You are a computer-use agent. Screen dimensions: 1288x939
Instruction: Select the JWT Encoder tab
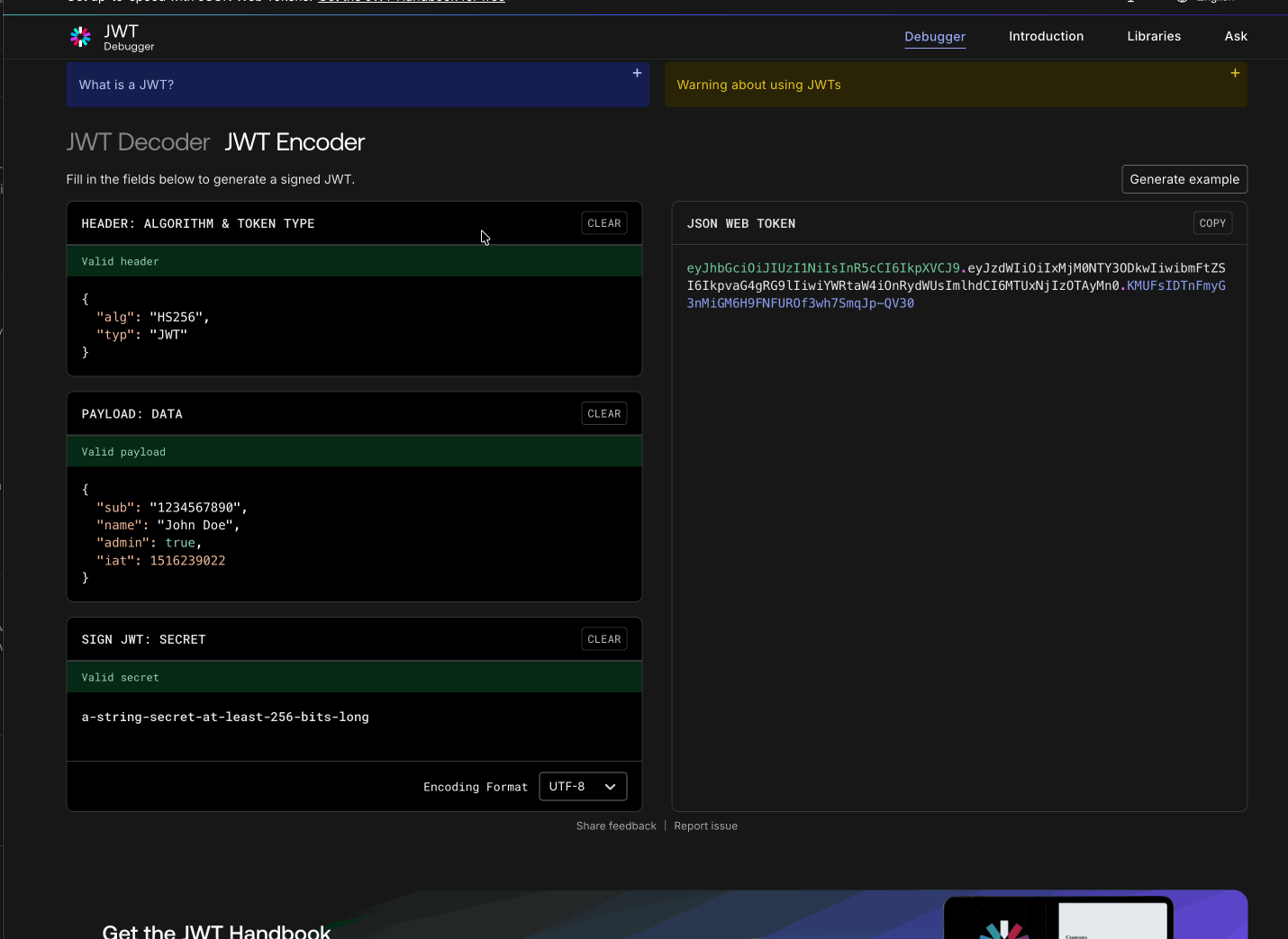tap(295, 142)
